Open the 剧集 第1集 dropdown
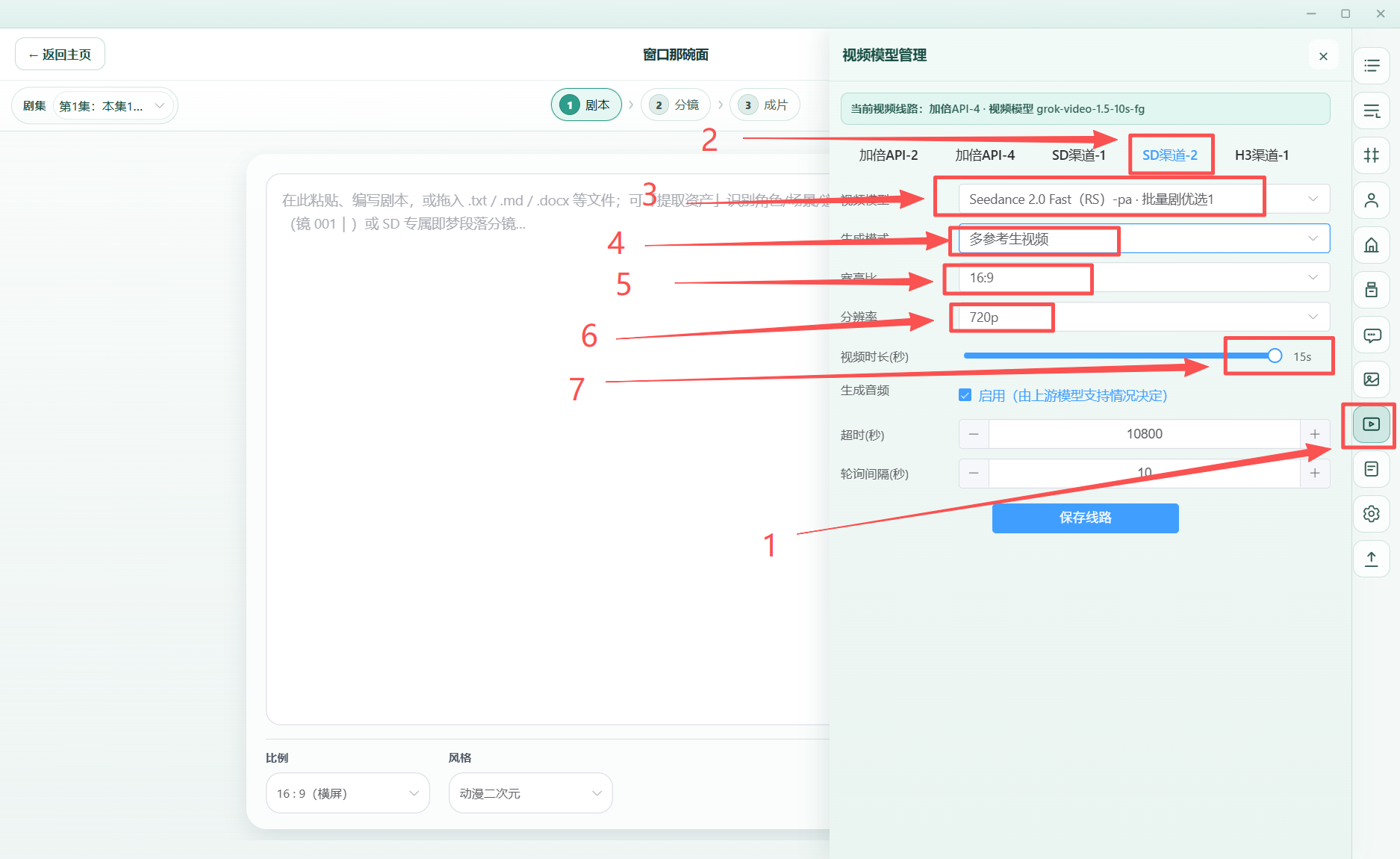Viewport: 1400px width, 859px height. (113, 106)
